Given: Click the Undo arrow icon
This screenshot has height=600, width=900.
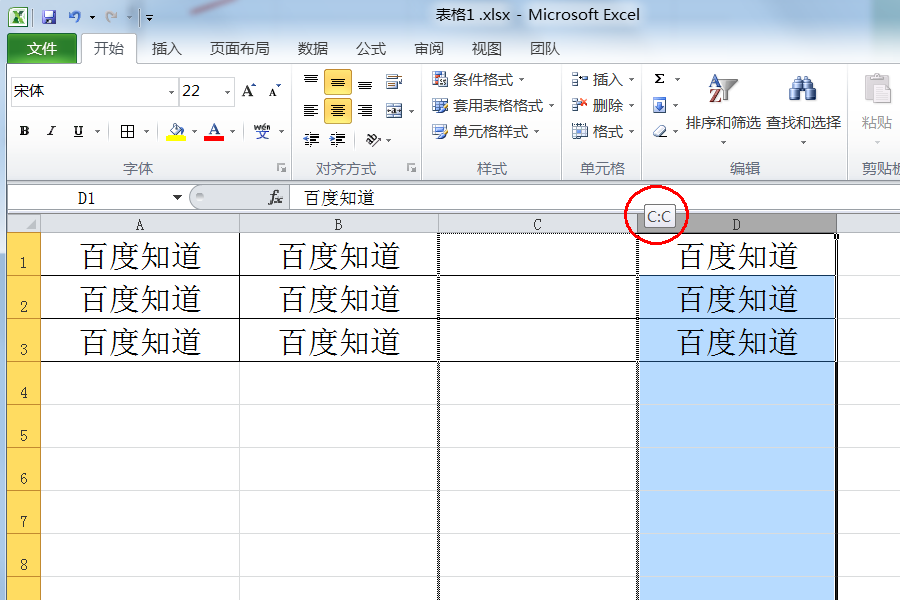Looking at the screenshot, I should tap(75, 17).
